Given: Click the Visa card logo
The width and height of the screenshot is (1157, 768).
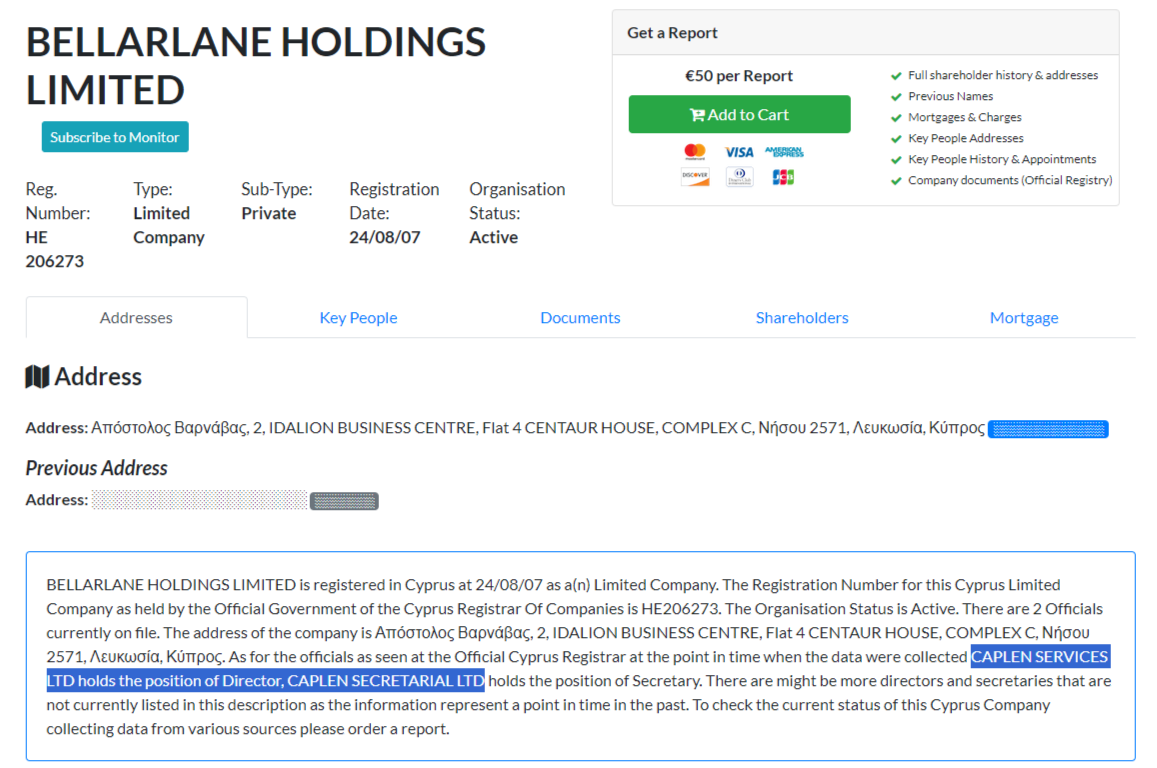Looking at the screenshot, I should [739, 152].
